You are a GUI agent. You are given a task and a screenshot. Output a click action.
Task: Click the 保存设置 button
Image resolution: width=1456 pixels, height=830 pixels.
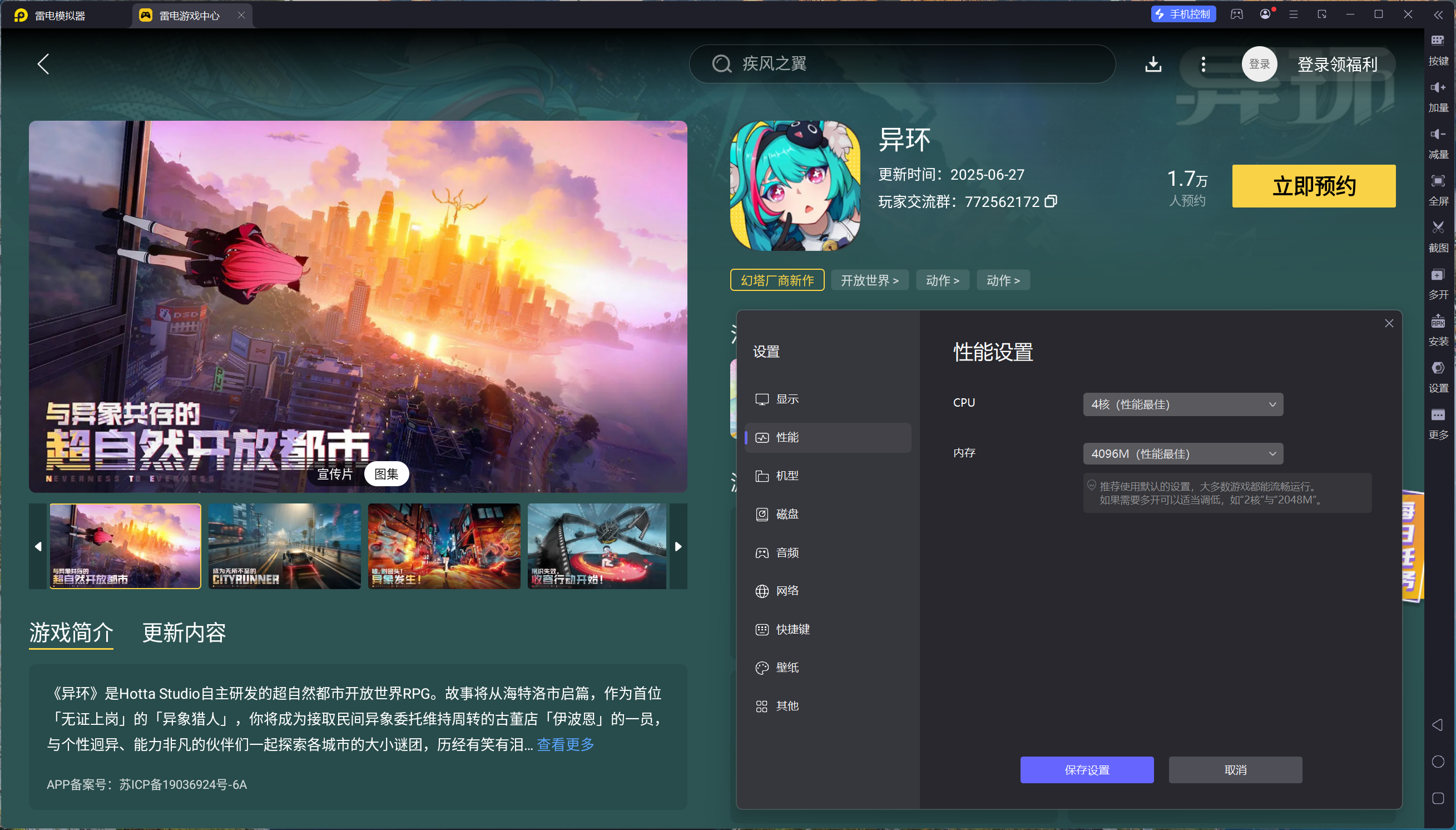click(x=1087, y=769)
